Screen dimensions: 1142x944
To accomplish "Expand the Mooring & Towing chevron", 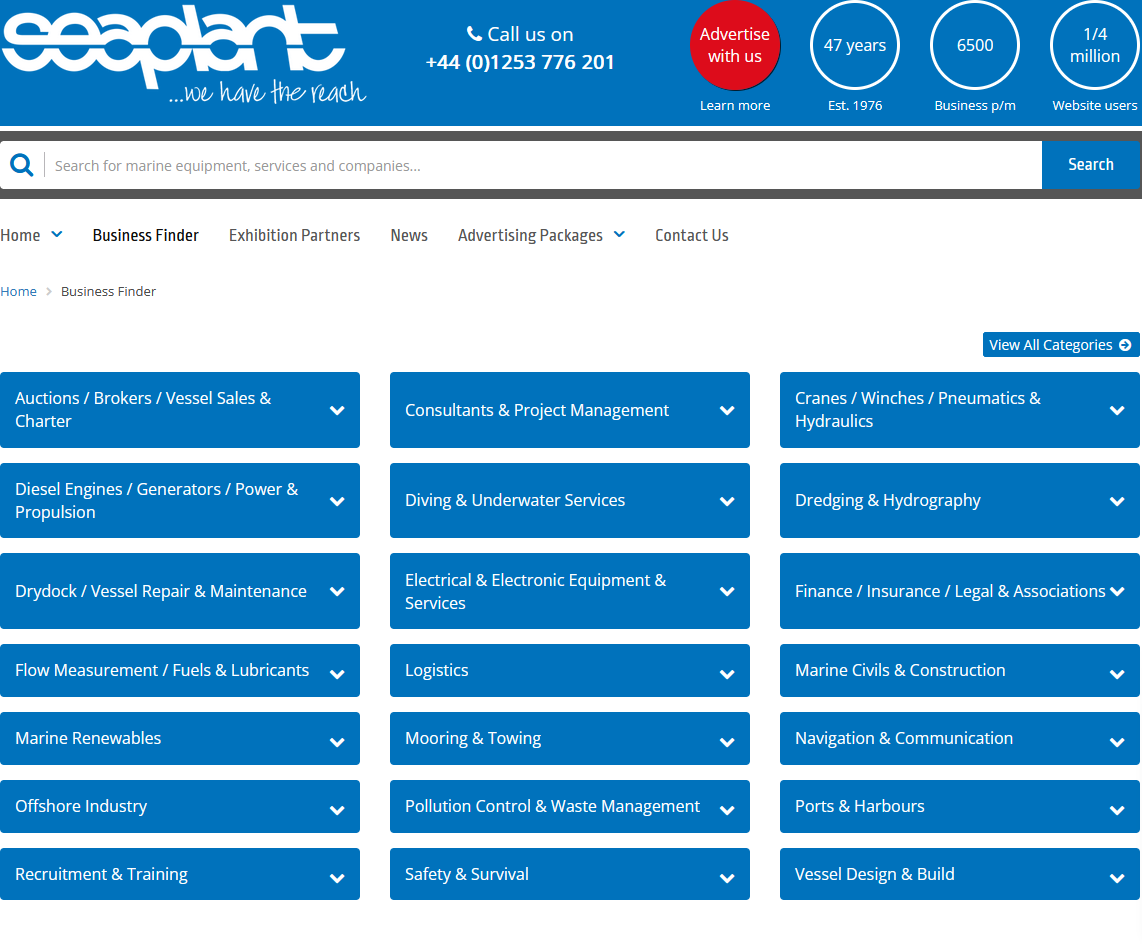I will click(727, 742).
